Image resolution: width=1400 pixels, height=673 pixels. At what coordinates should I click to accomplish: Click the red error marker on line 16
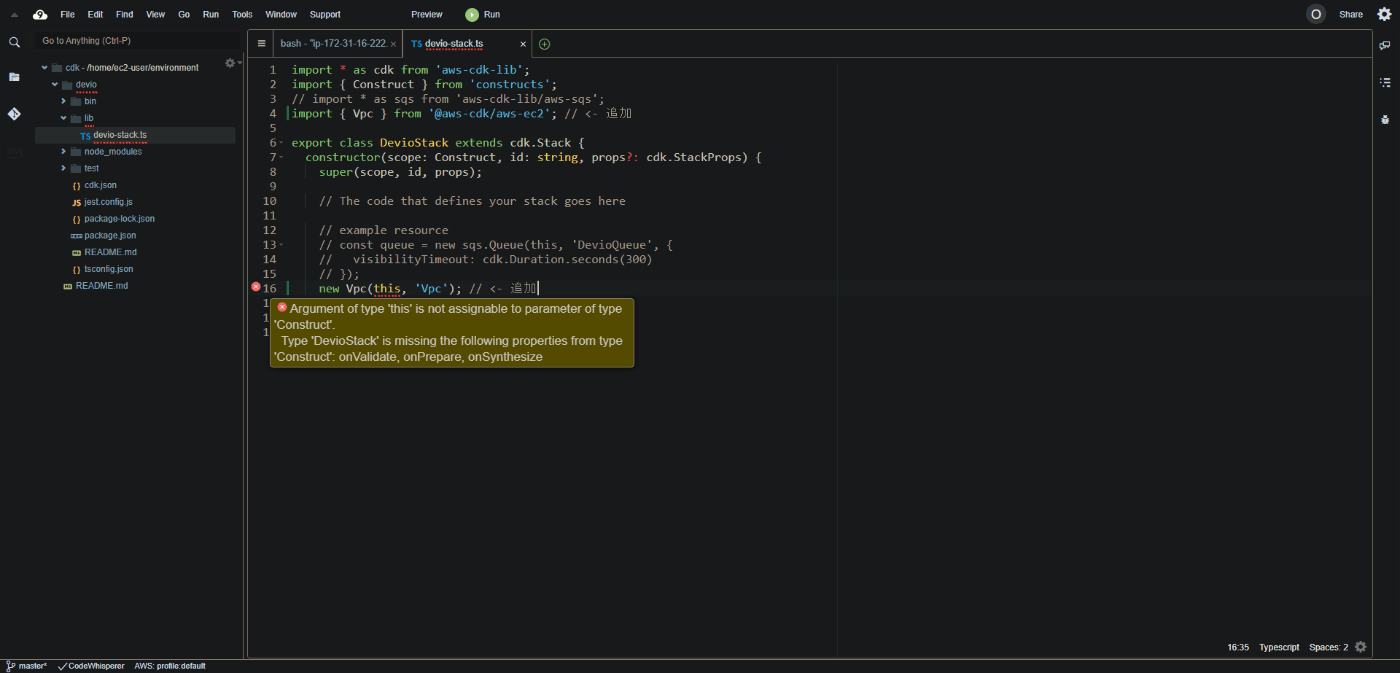click(256, 287)
